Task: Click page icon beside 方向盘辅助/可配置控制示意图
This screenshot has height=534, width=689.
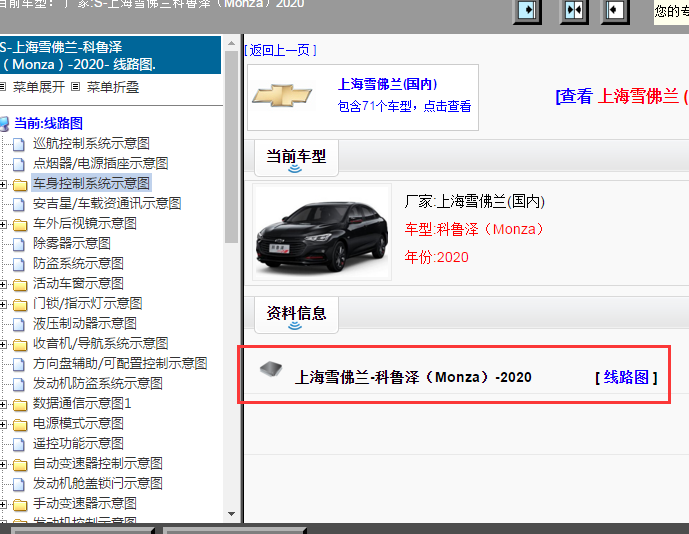Action: [18, 364]
